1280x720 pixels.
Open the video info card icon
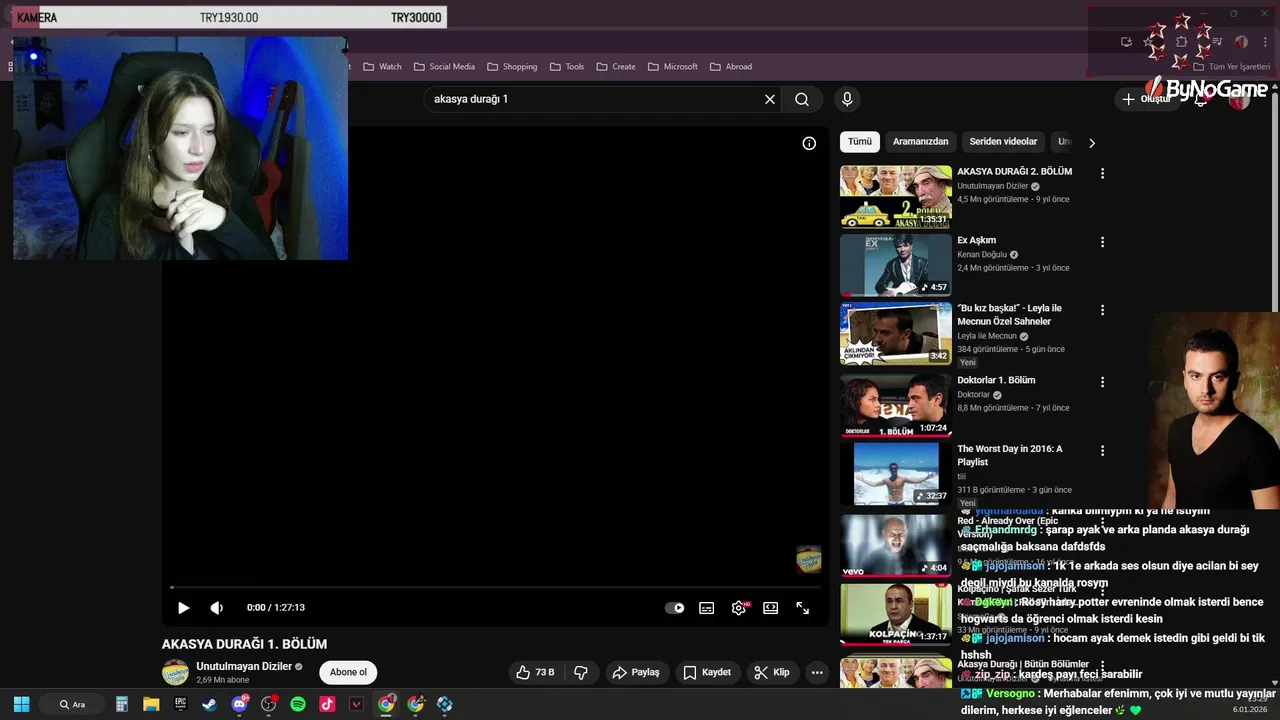[x=809, y=143]
